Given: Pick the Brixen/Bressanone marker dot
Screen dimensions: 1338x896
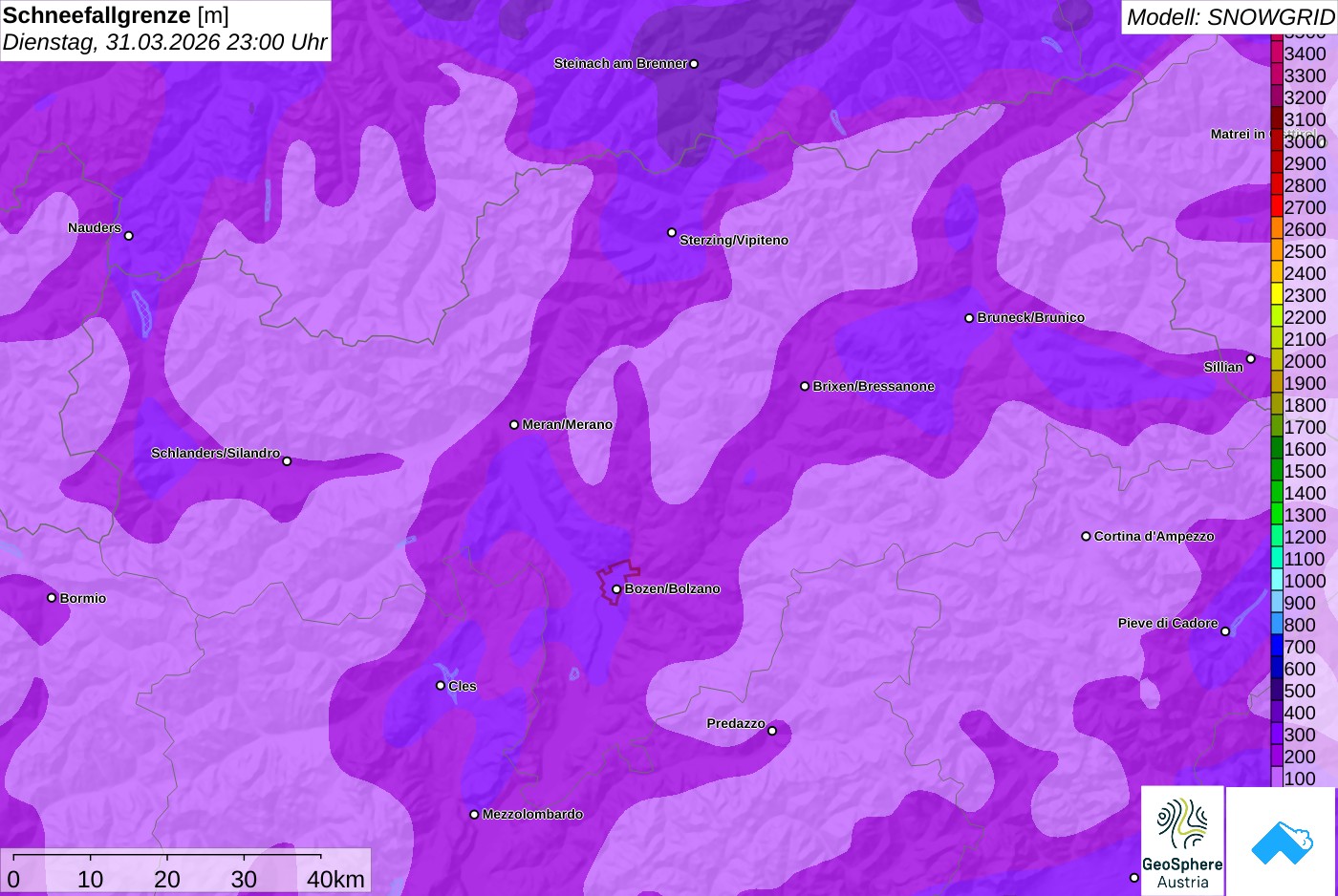Looking at the screenshot, I should click(805, 387).
